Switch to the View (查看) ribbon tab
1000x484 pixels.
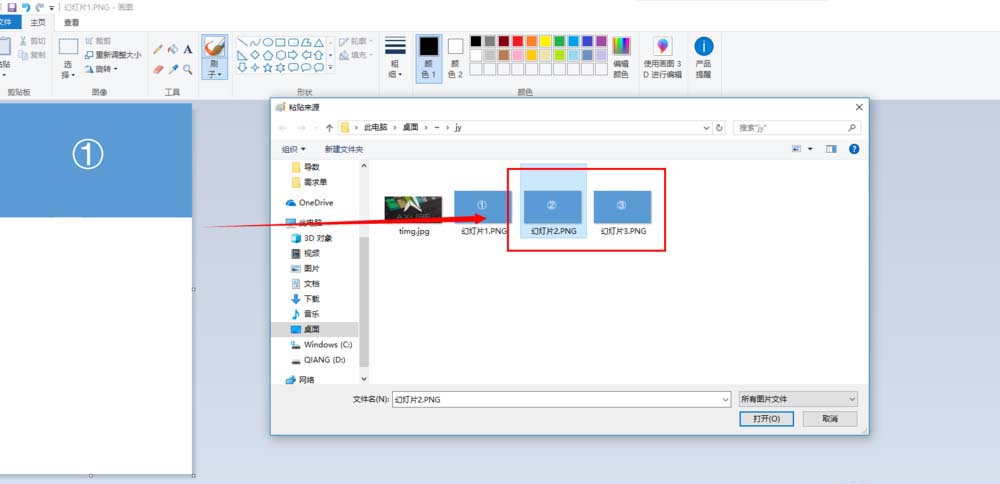coord(71,22)
